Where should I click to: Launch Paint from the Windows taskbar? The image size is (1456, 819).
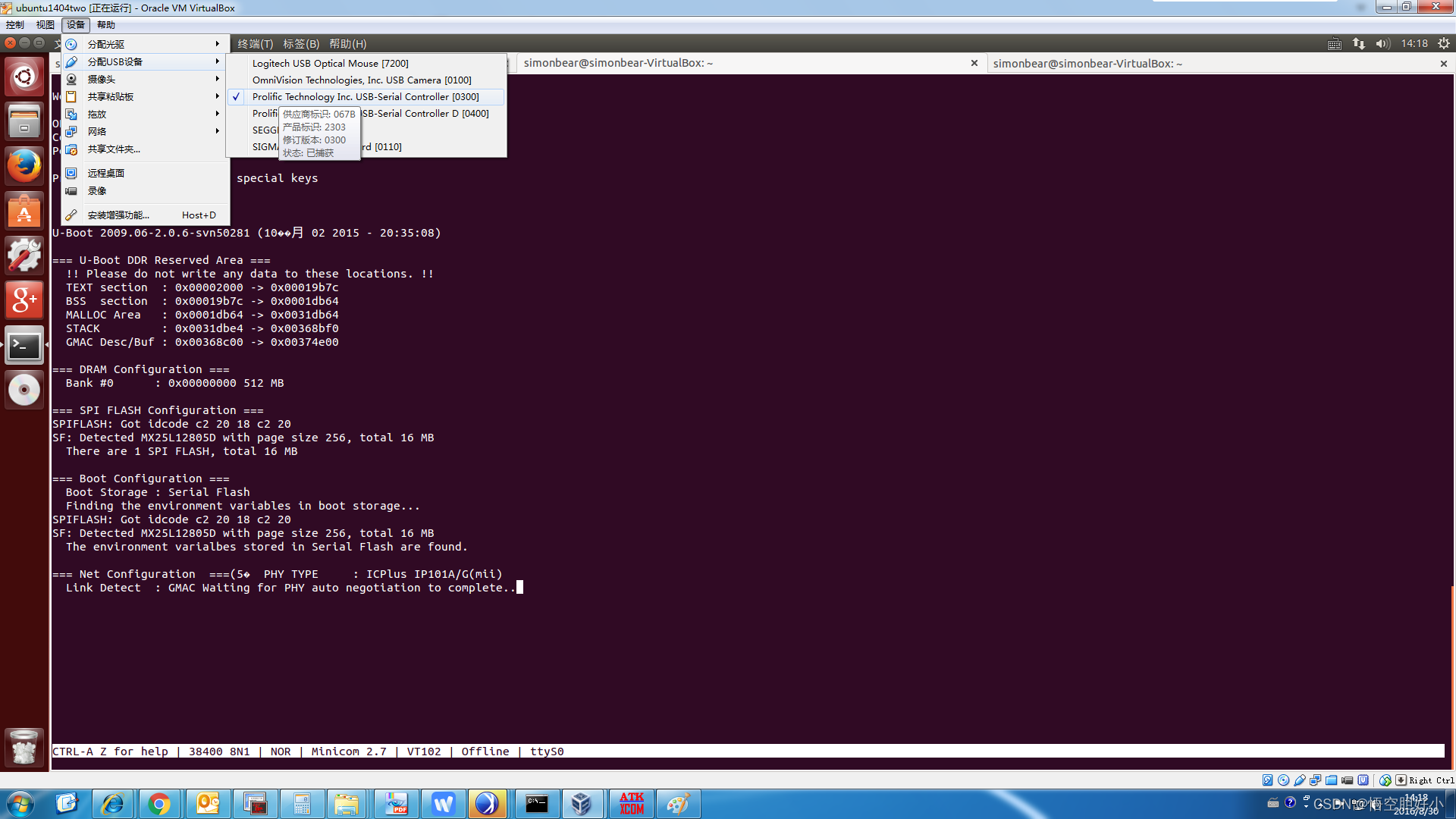pyautogui.click(x=678, y=803)
